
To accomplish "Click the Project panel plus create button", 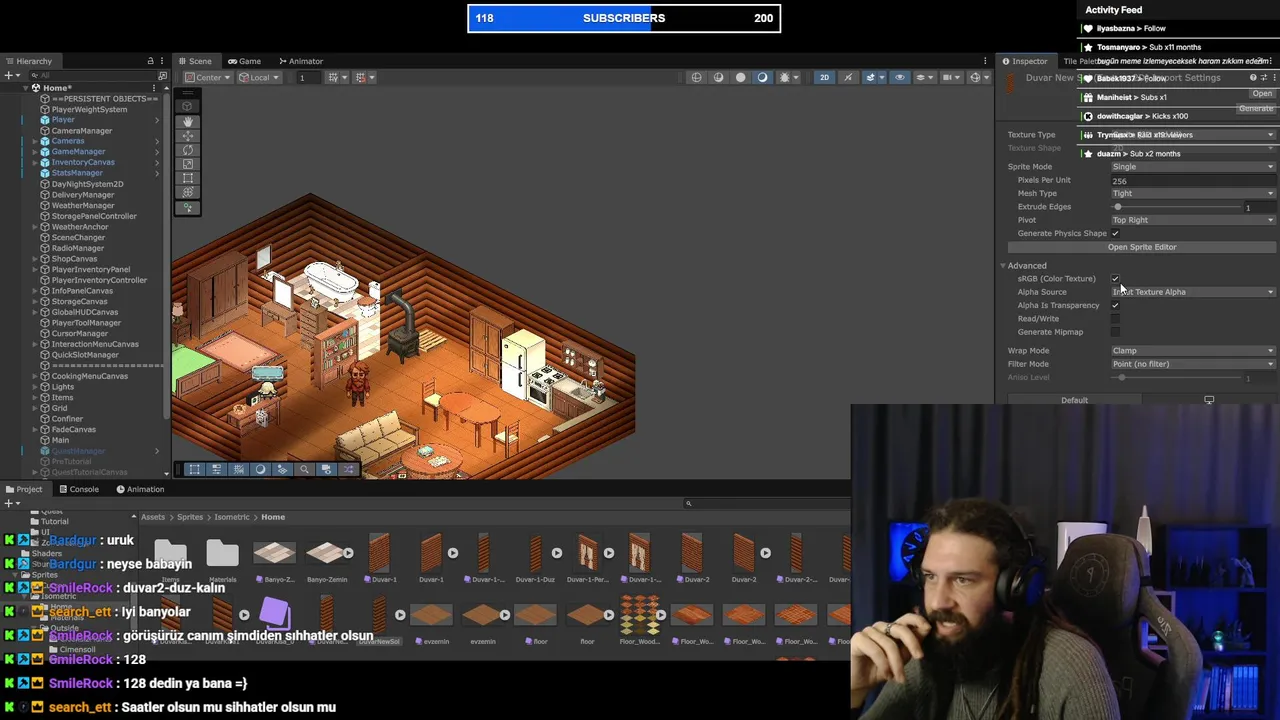I will [x=11, y=503].
